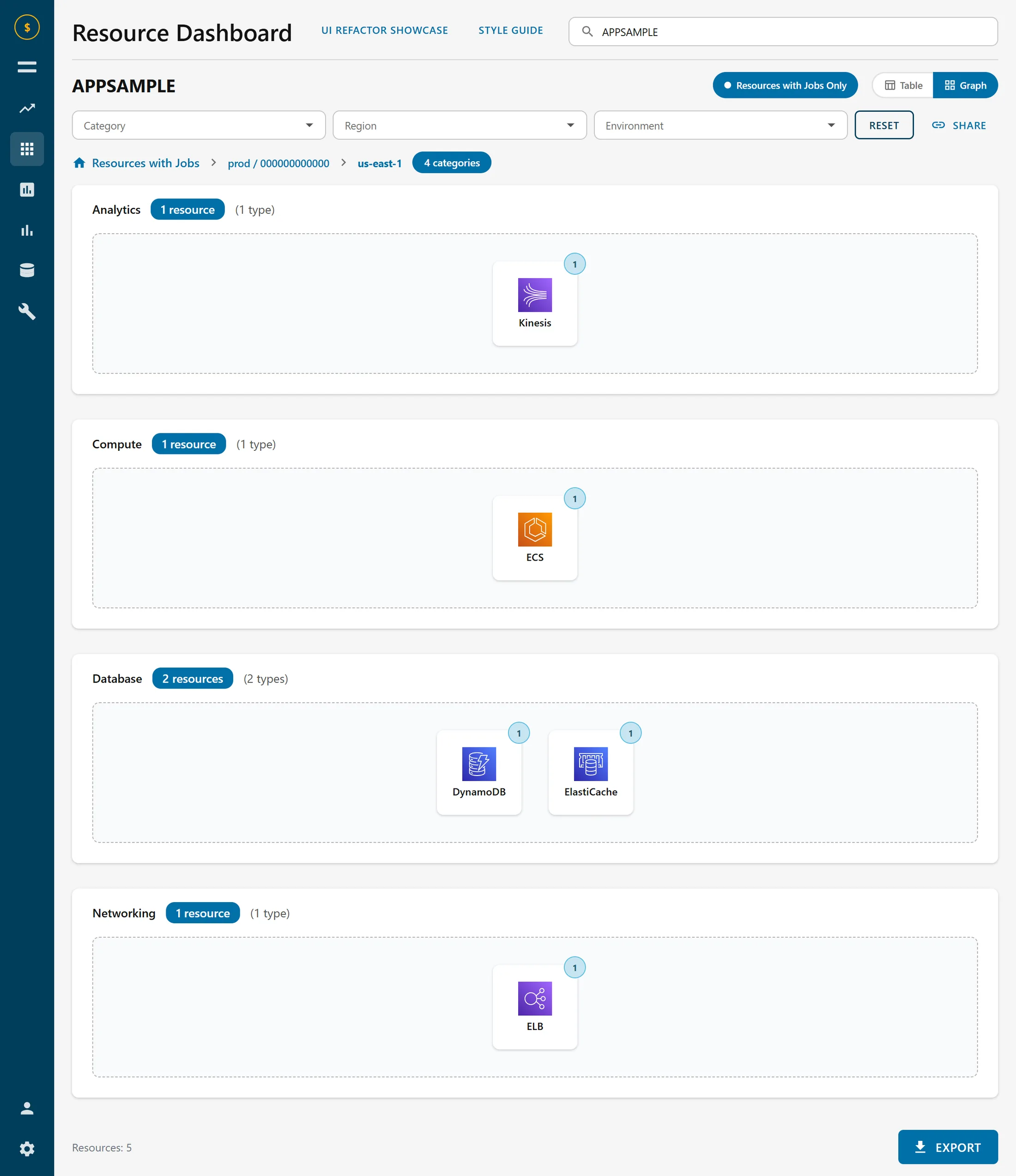Select the ElastiCache resource icon
Screen dimensions: 1016x1176
[590, 764]
